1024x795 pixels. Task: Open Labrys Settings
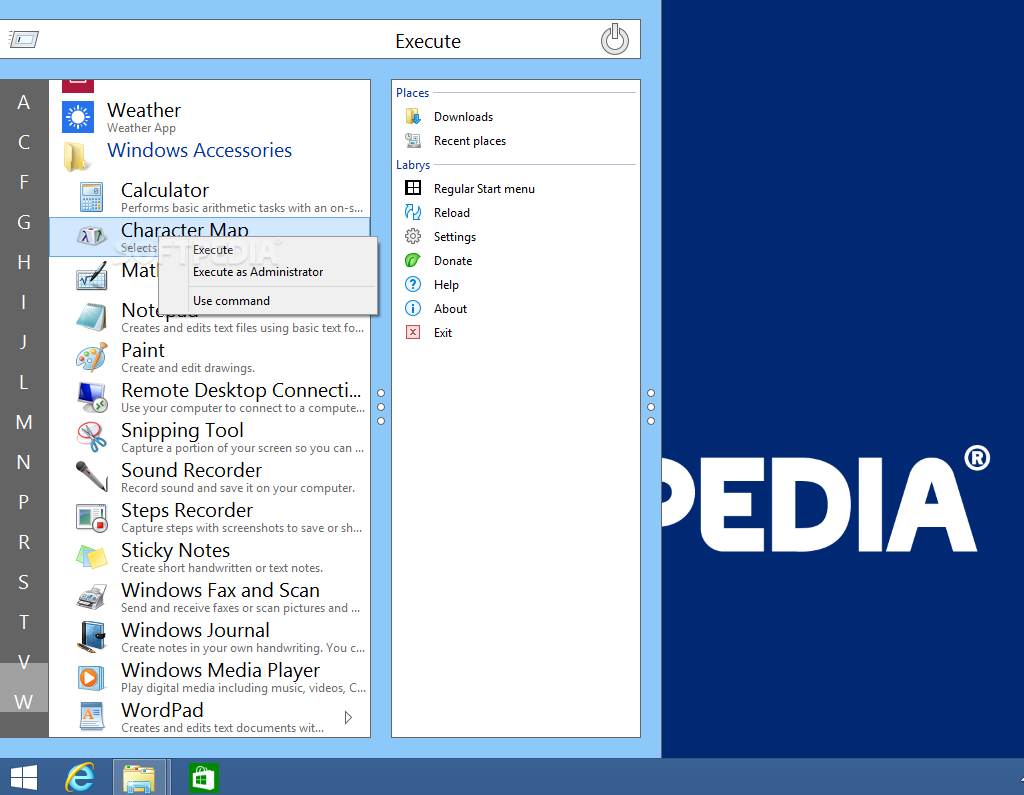click(455, 236)
